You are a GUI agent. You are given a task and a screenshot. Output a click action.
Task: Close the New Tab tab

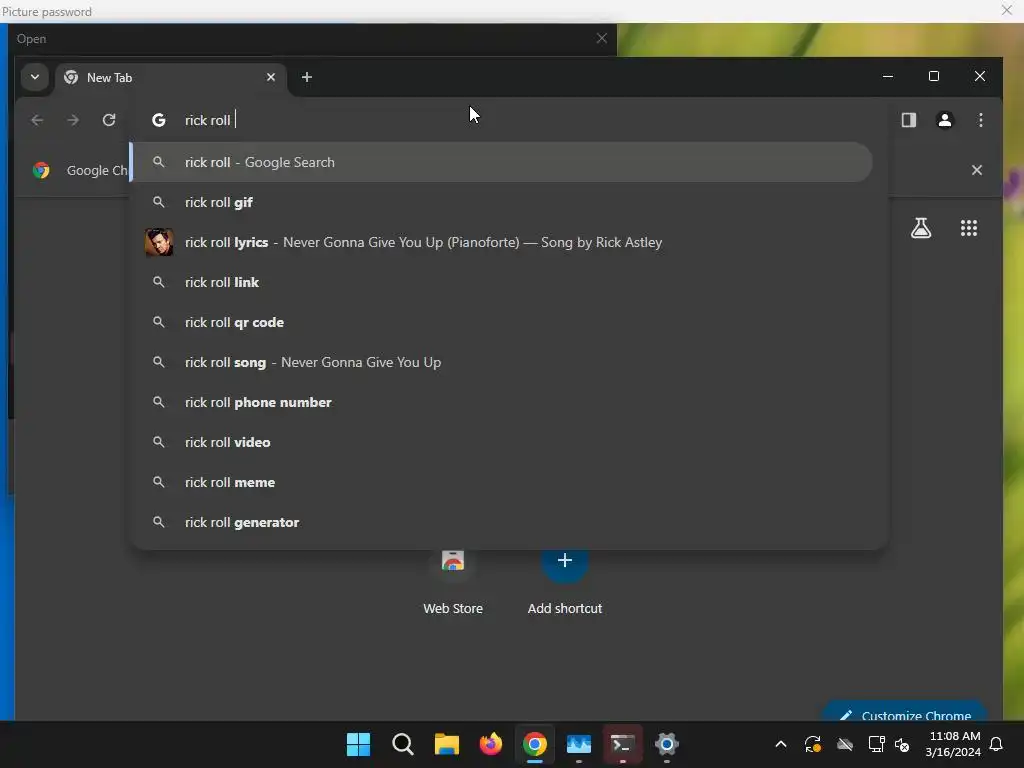pyautogui.click(x=270, y=77)
